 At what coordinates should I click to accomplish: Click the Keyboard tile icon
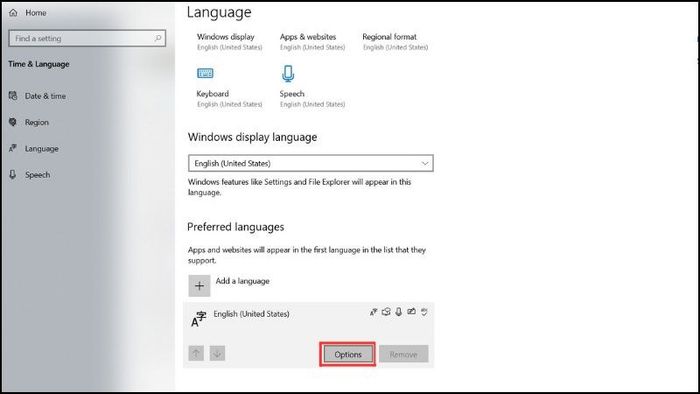(205, 73)
